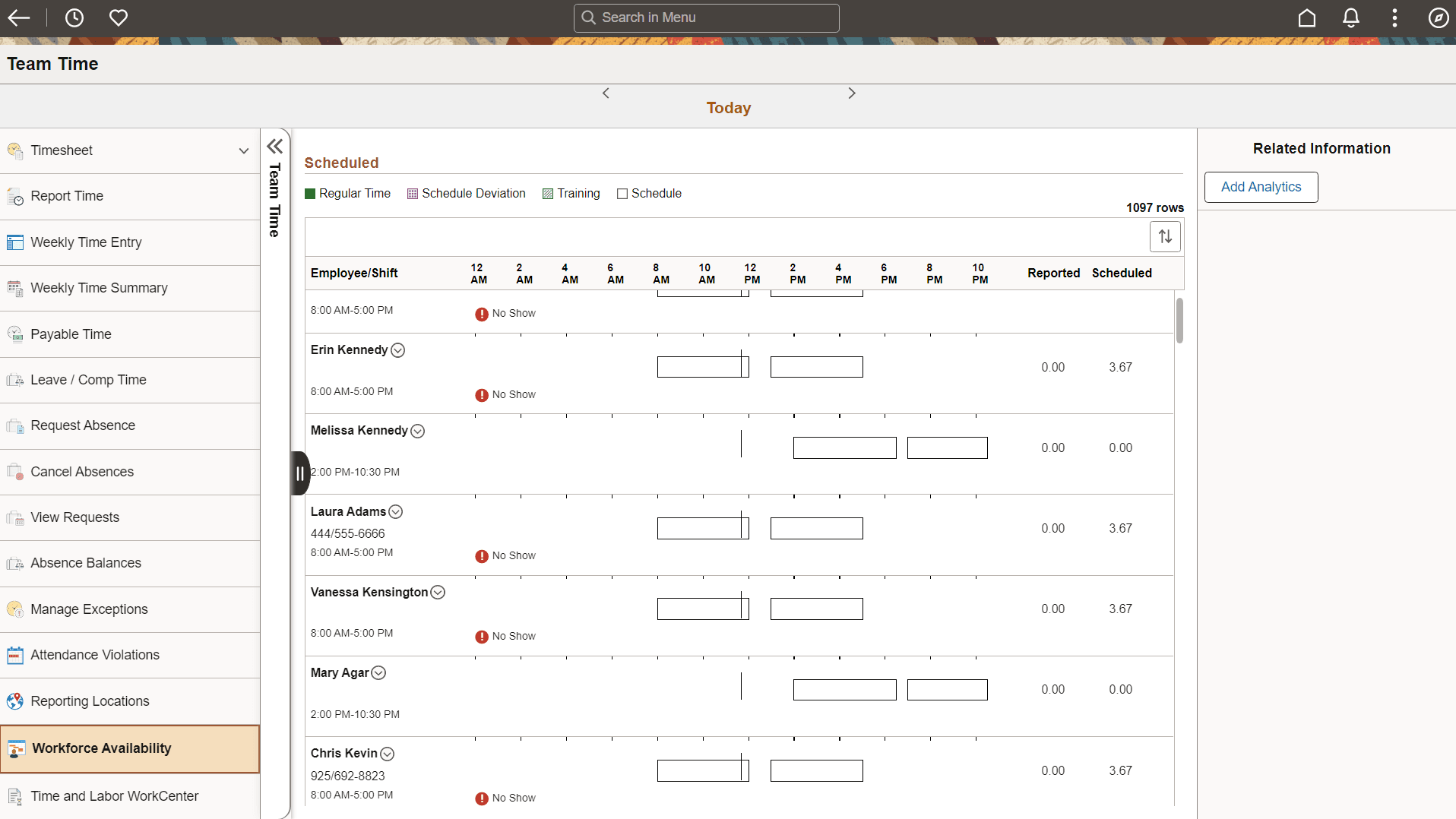Click inside Search in Menu field

(x=707, y=17)
